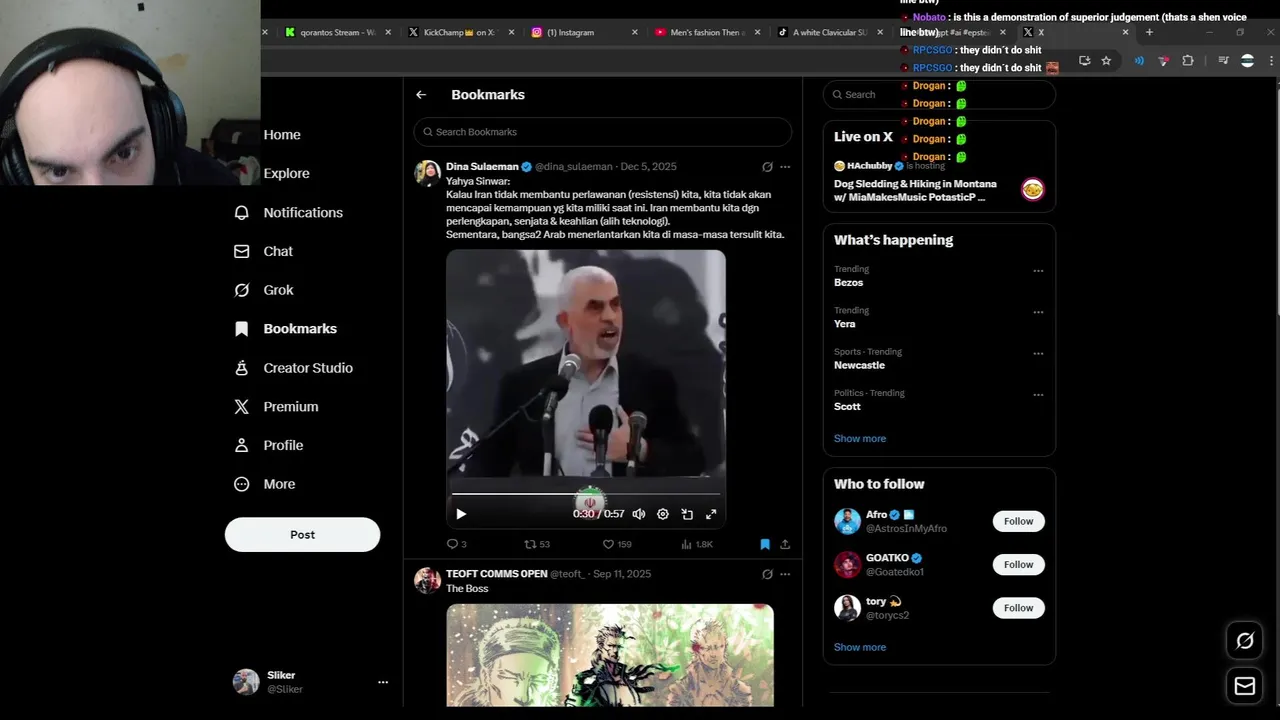Open Chat envelope icon in sidebar

(x=241, y=252)
